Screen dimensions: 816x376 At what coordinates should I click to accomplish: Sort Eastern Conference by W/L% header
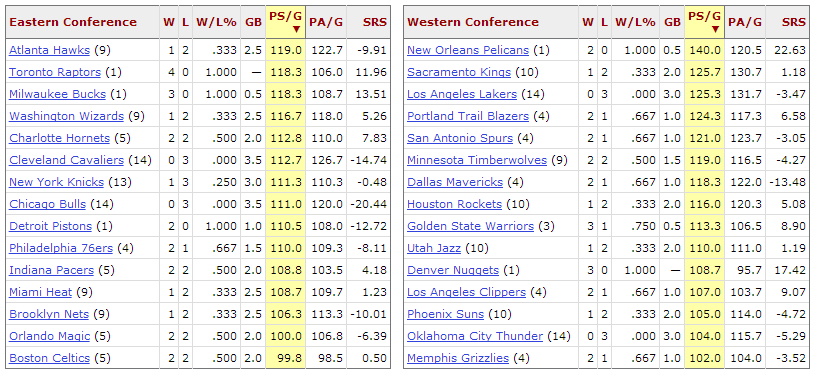point(216,22)
